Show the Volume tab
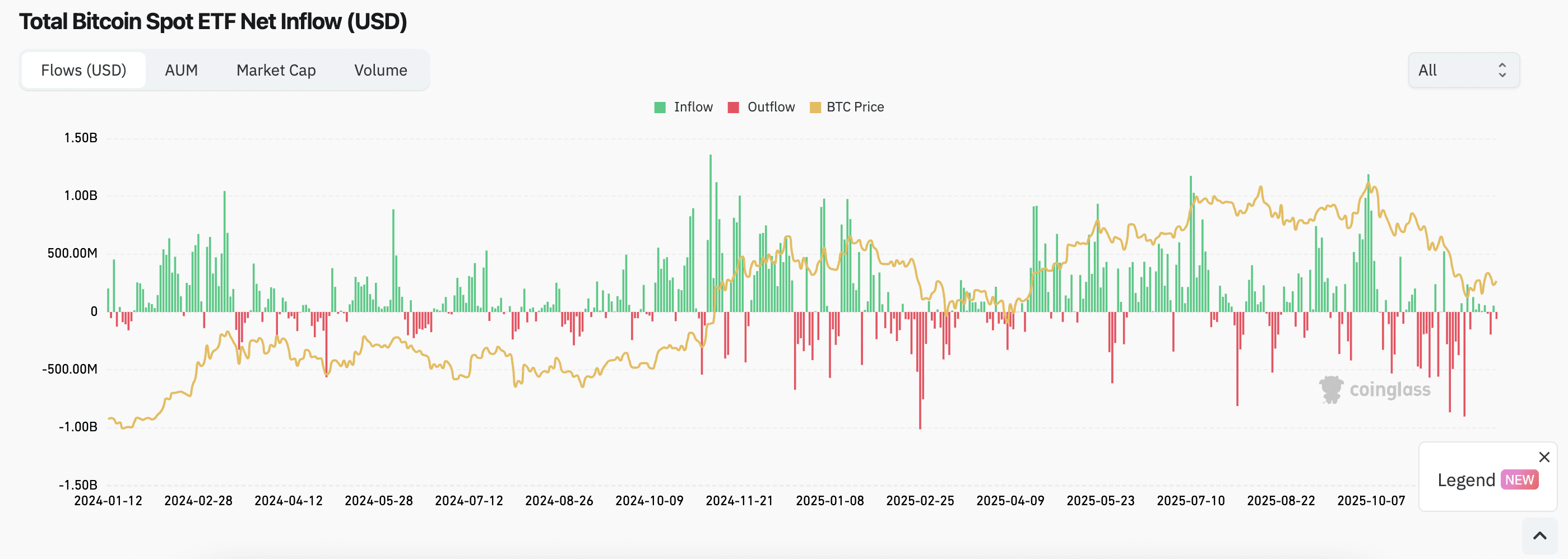 (381, 70)
